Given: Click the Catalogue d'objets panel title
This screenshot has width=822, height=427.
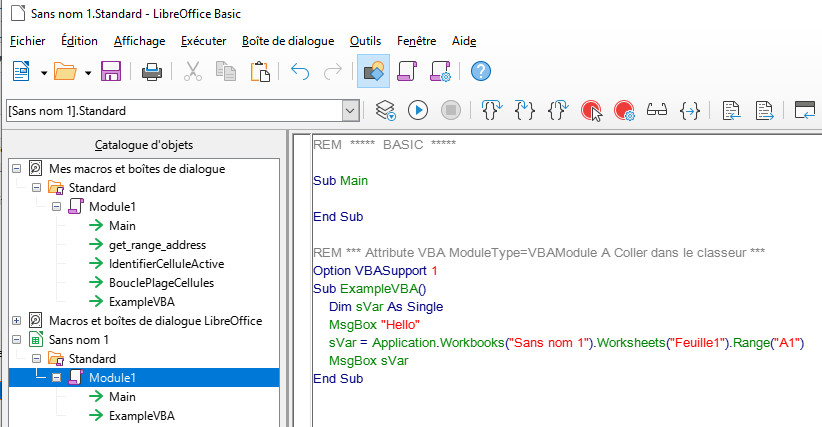Looking at the screenshot, I should (x=144, y=145).
